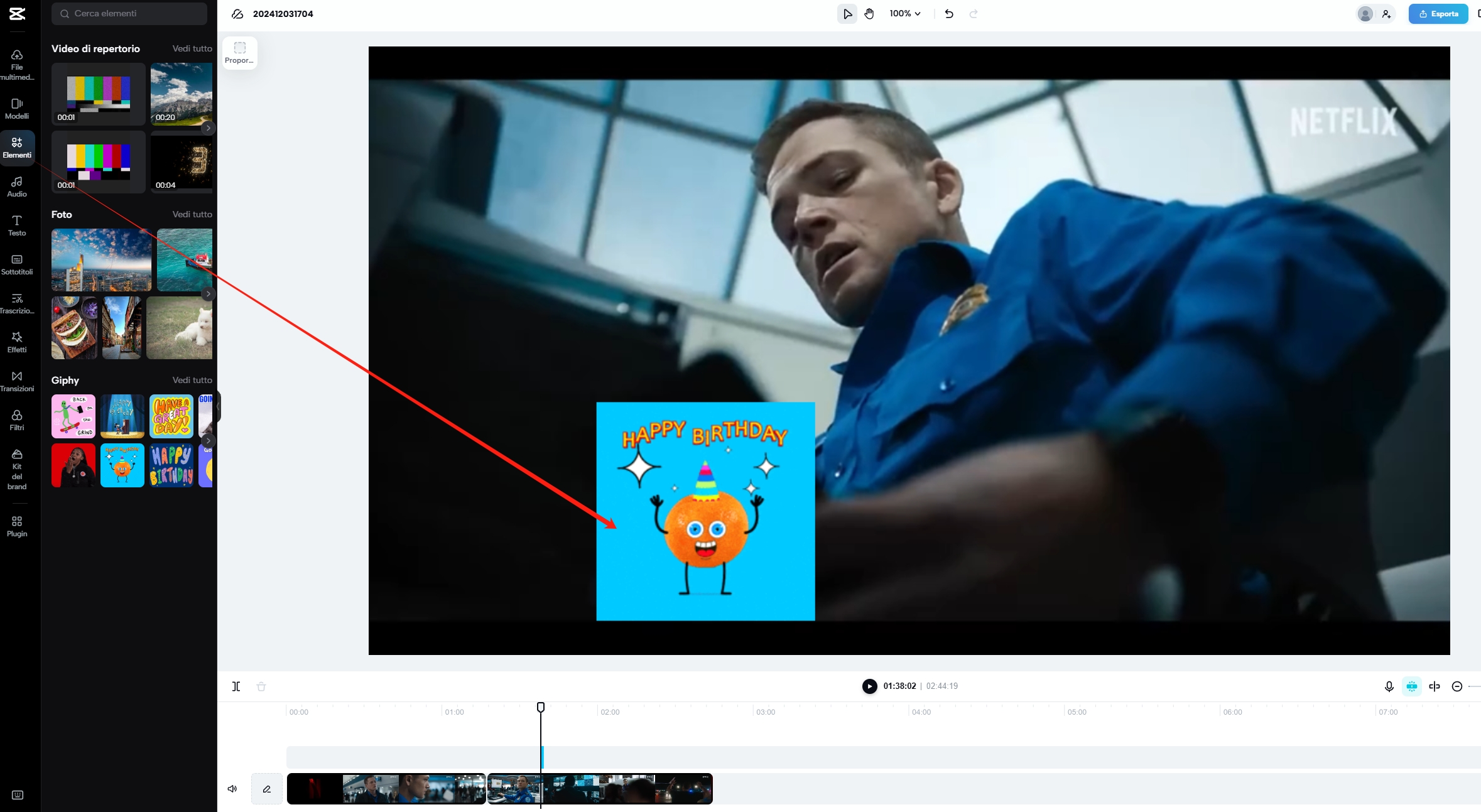
Task: Select the second video clip in timeline
Action: pos(600,789)
